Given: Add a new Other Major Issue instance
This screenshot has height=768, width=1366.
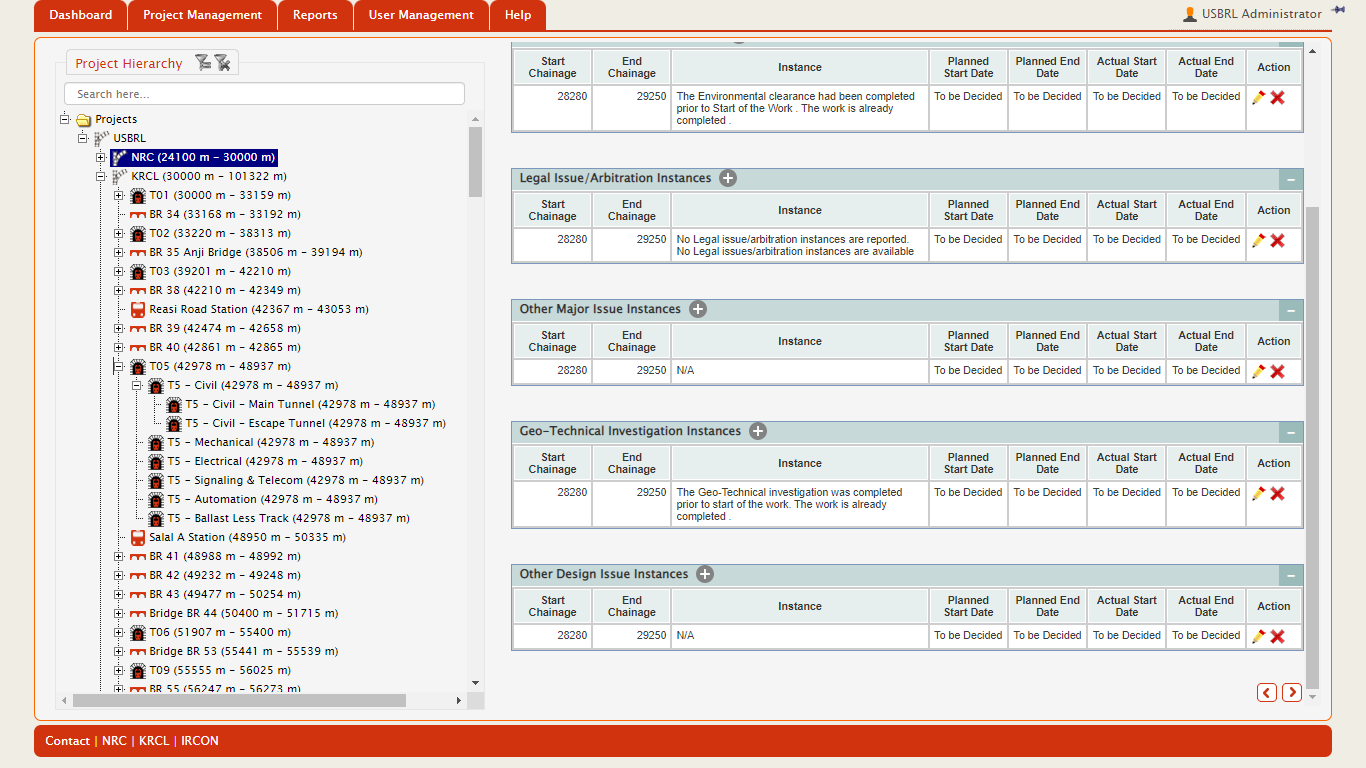Looking at the screenshot, I should [x=698, y=309].
